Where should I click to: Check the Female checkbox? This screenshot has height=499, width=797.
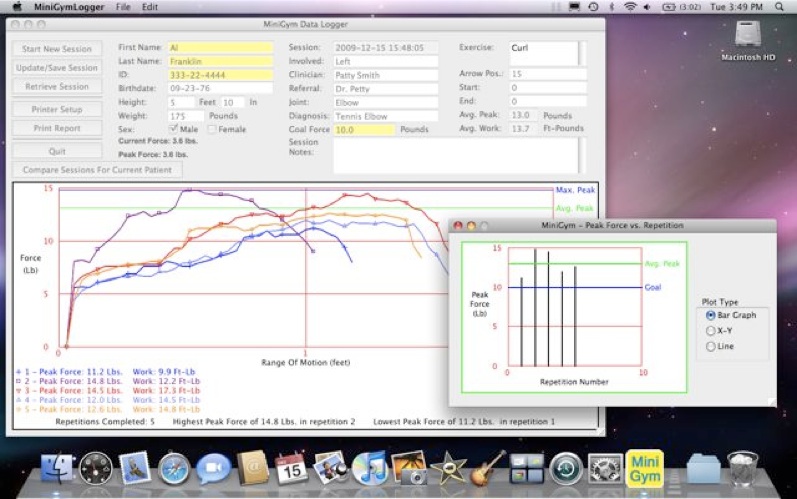point(212,129)
